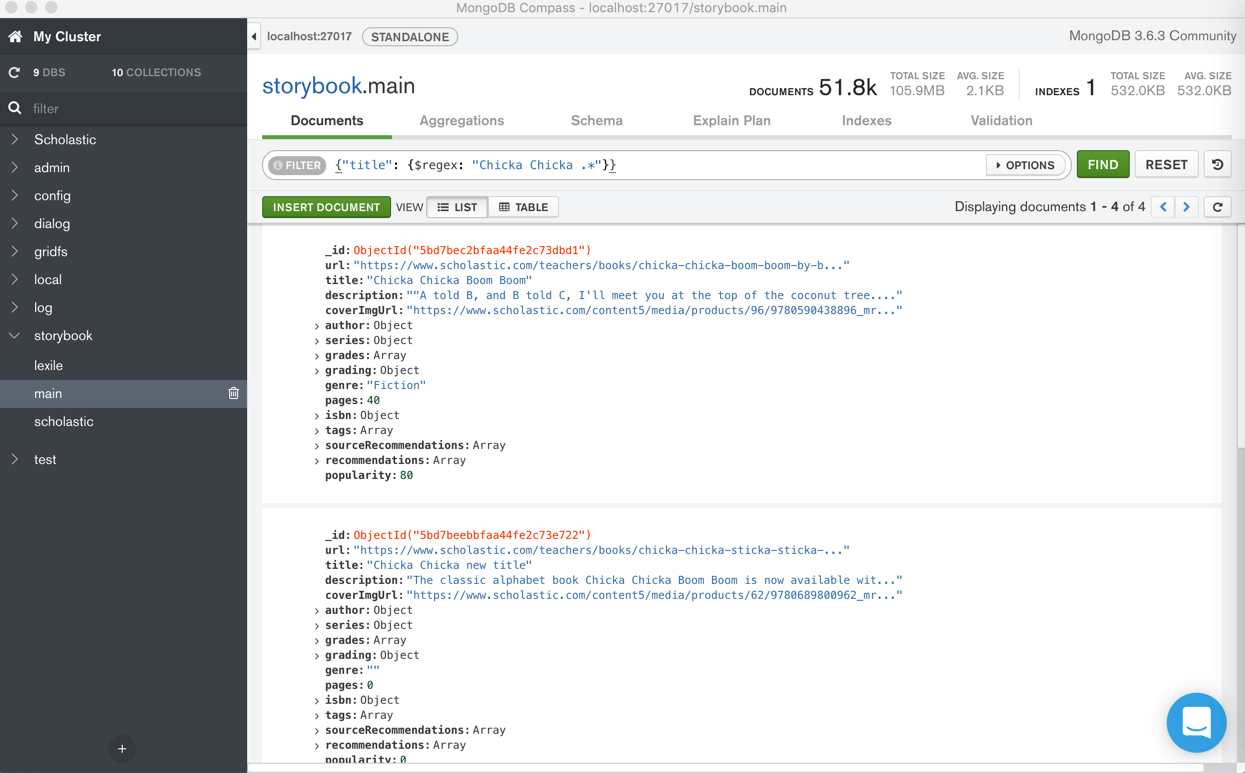Screen dimensions: 1245x773
Task: Click into the query filter field
Action: 655,165
